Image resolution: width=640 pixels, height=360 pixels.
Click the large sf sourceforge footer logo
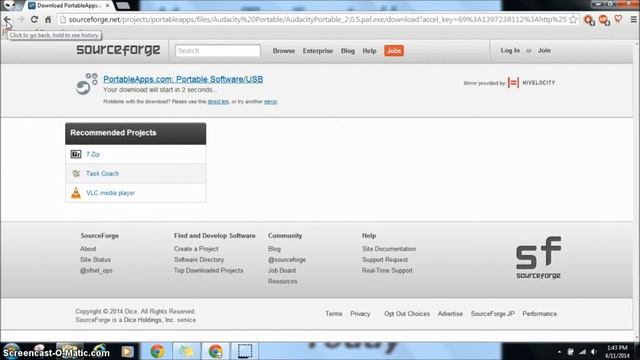pos(538,258)
